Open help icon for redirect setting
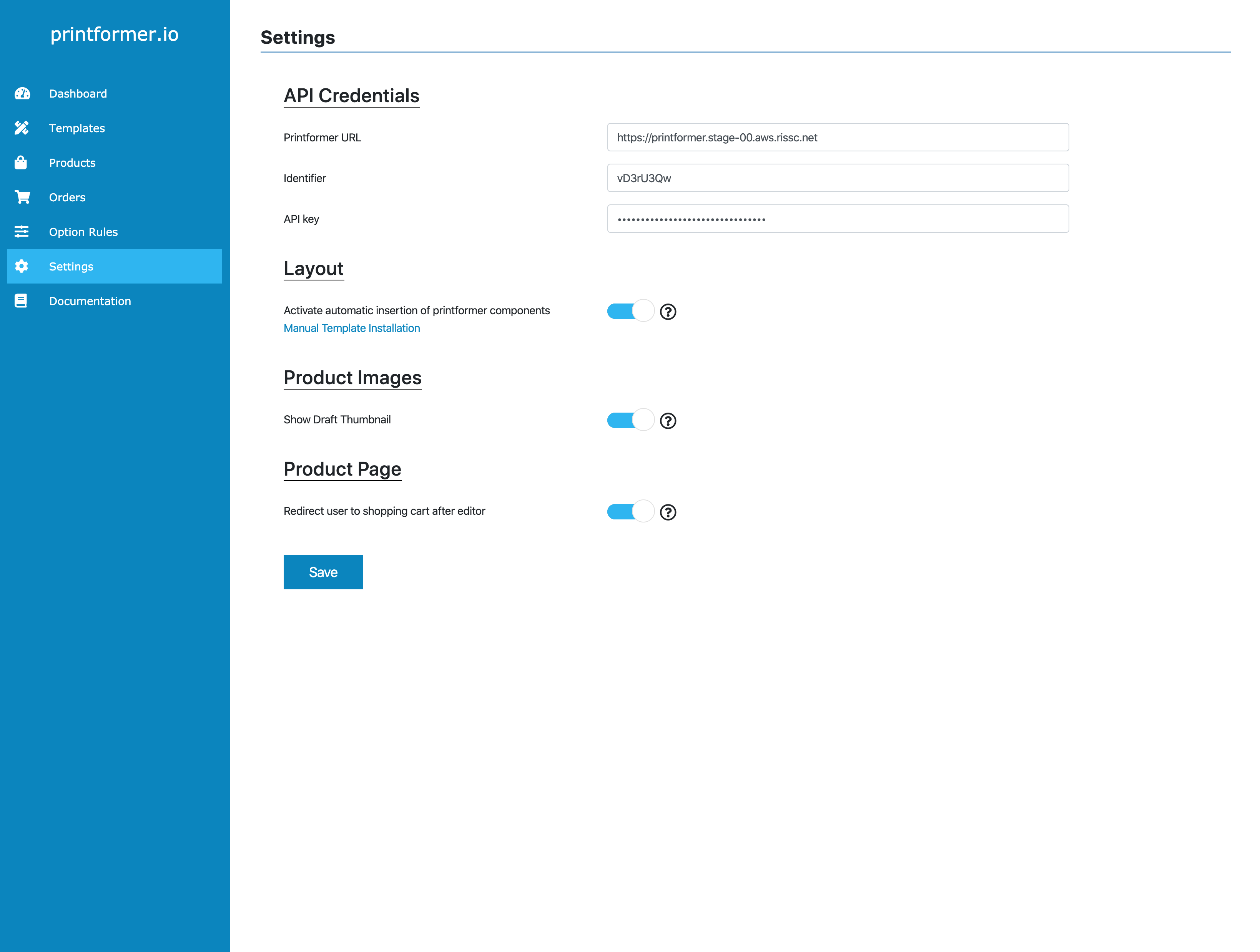This screenshot has height=952, width=1260. pos(668,512)
